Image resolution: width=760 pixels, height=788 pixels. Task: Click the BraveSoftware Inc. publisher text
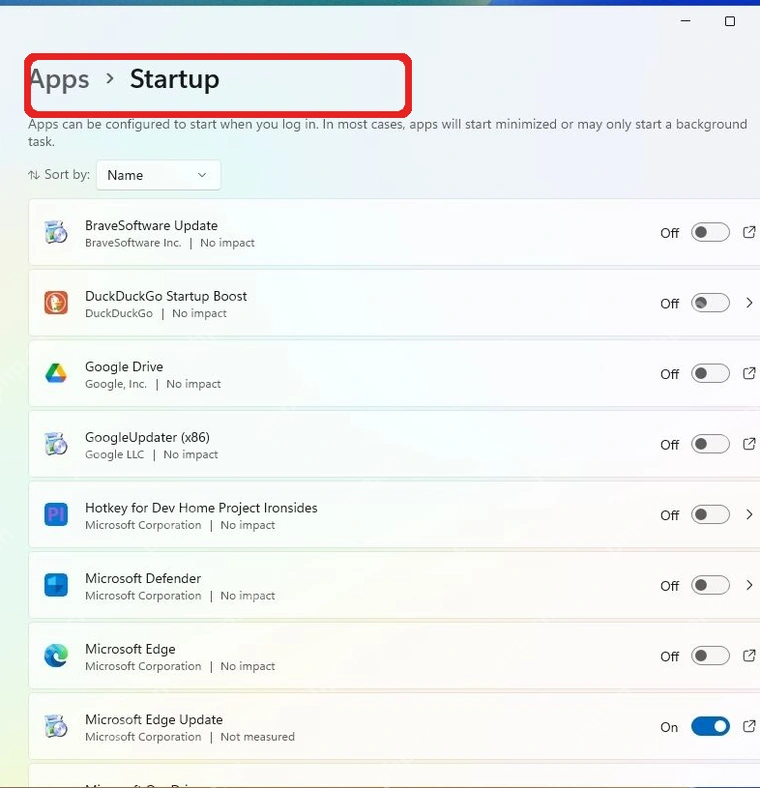[133, 243]
